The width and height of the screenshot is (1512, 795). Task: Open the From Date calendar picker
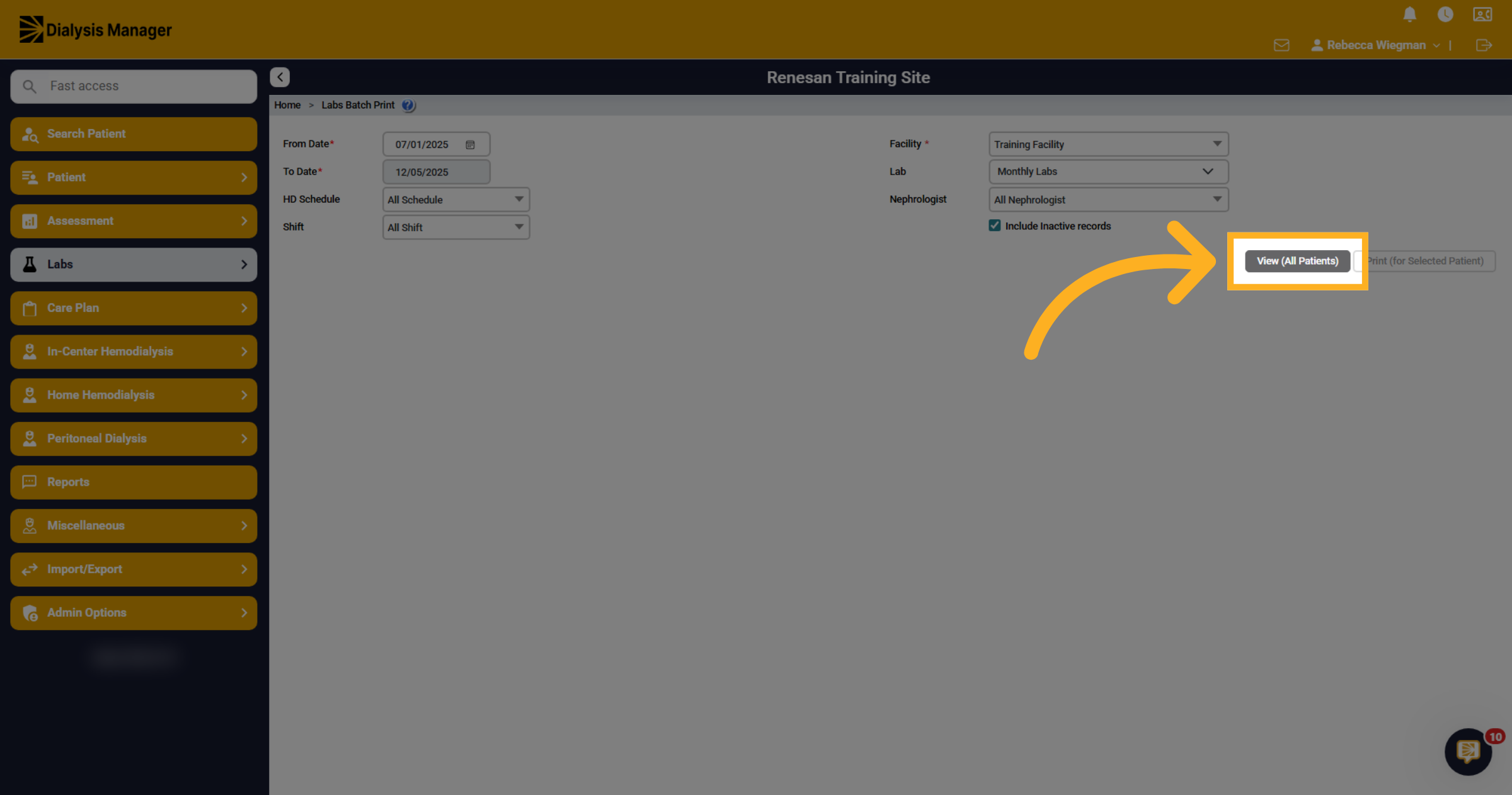(x=470, y=145)
